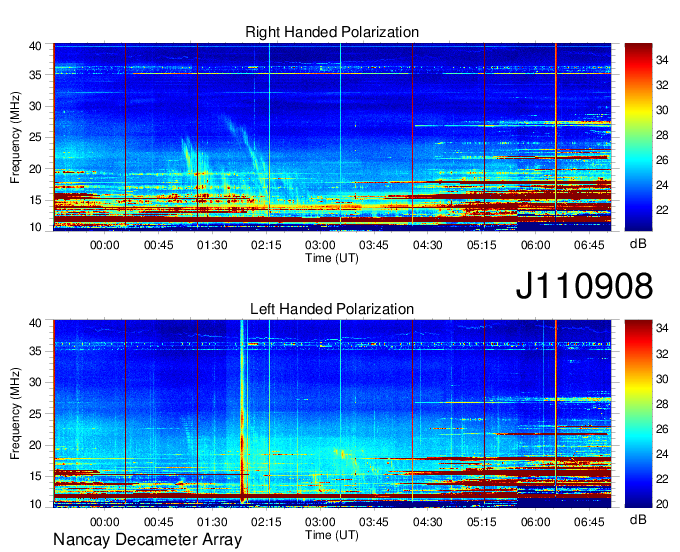Click the 06:45 tick under the left-handed plot

589,522
